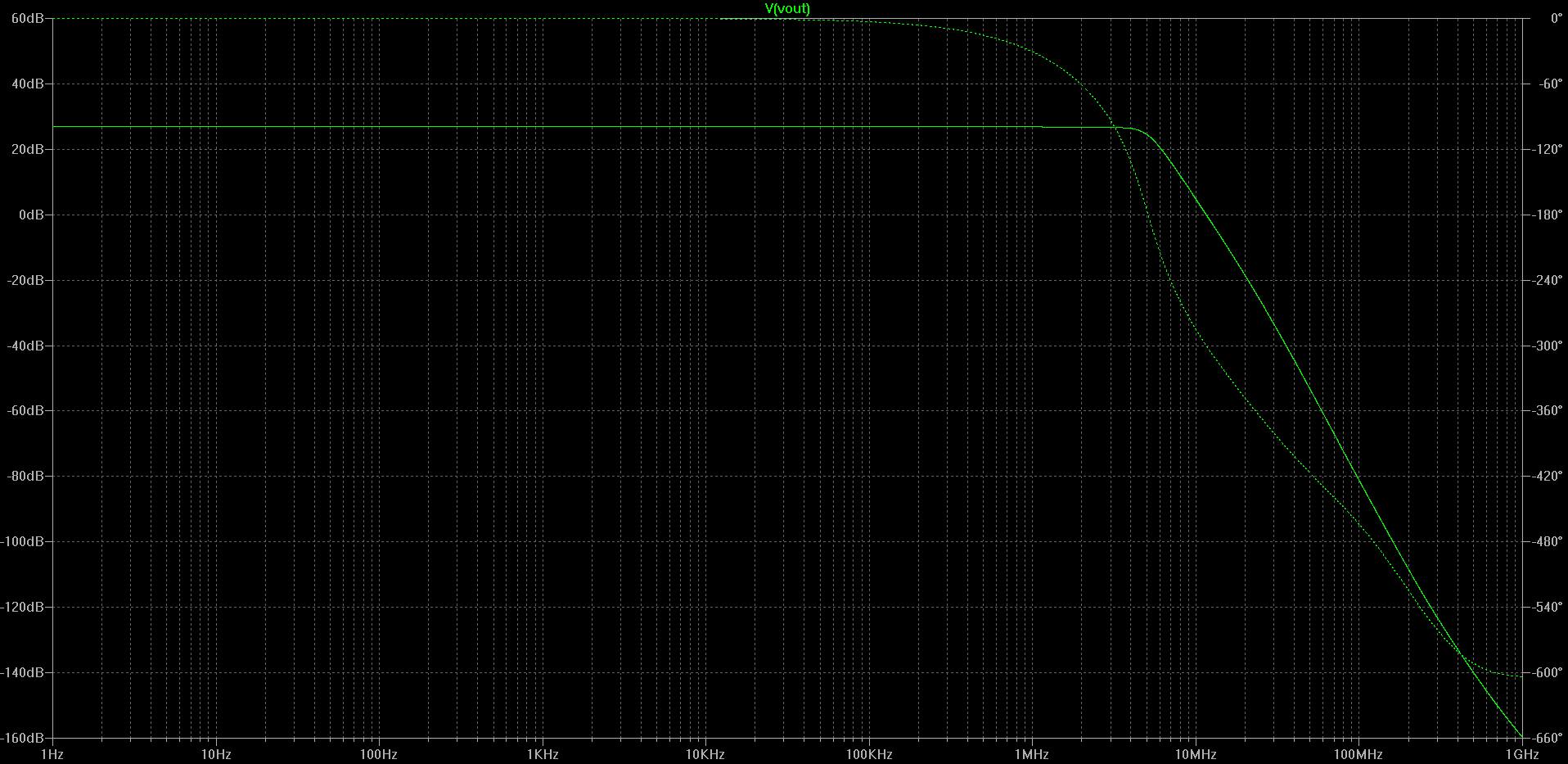
Task: Click the -100dB left axis label
Action: (23, 541)
